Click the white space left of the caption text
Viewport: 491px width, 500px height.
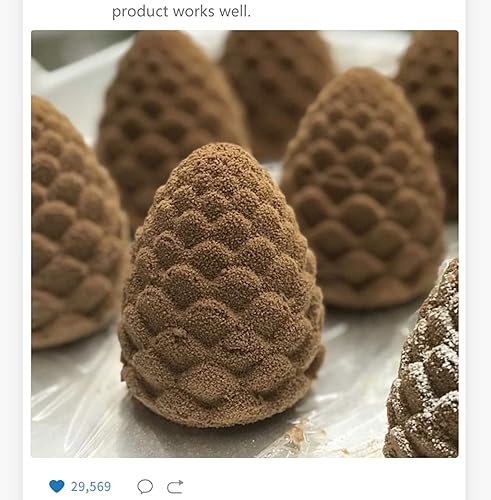67,12
